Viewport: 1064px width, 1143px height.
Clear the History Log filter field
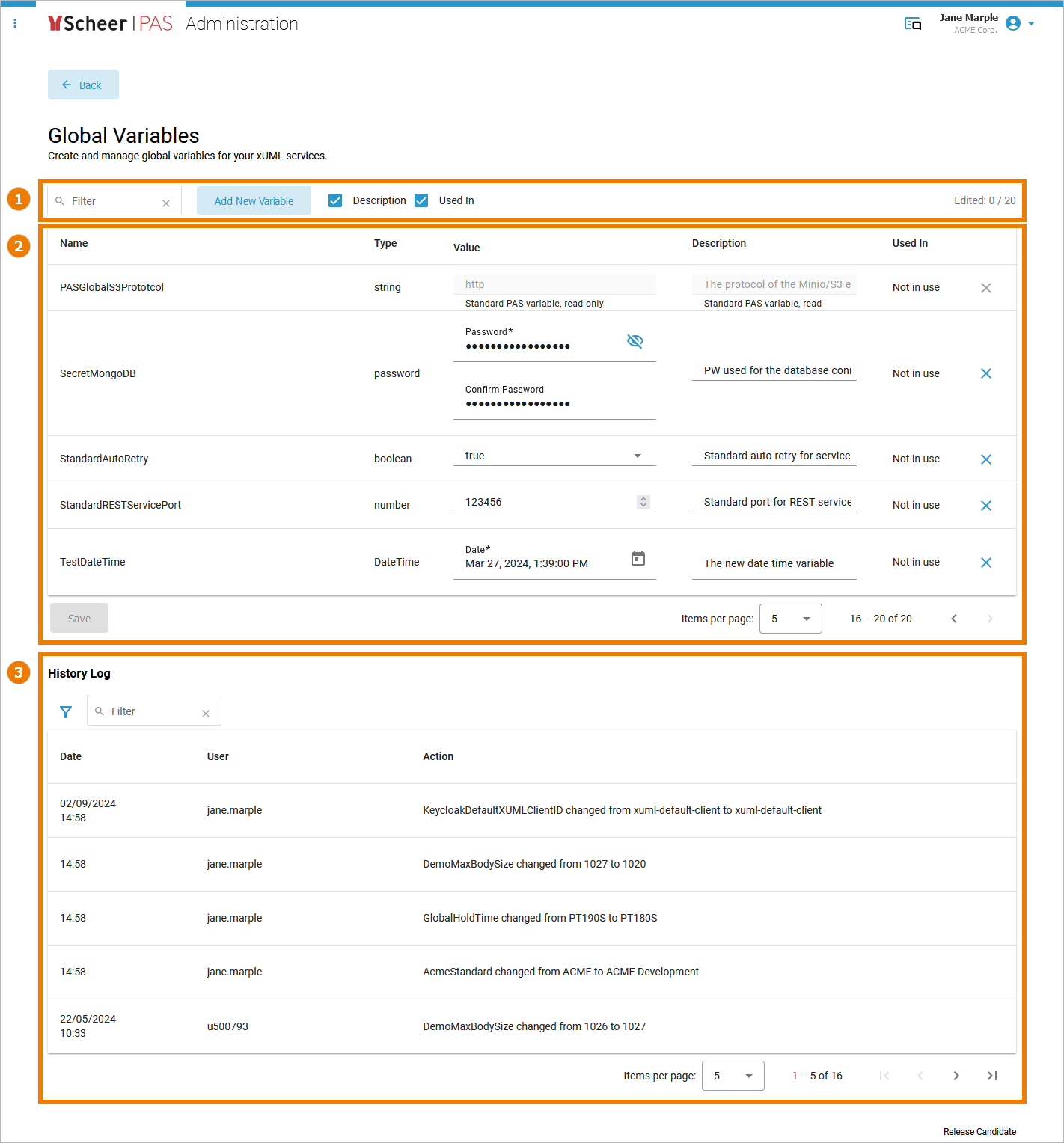tap(206, 713)
